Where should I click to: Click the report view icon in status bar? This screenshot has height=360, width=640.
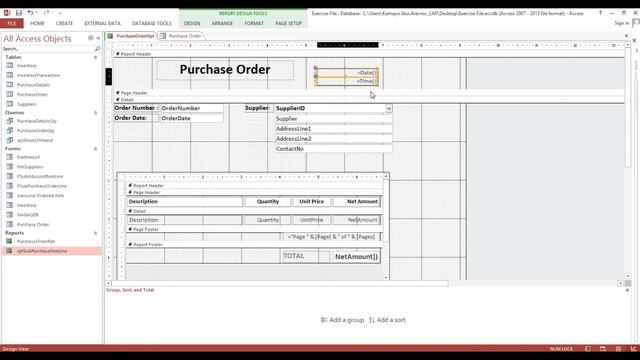pos(588,349)
